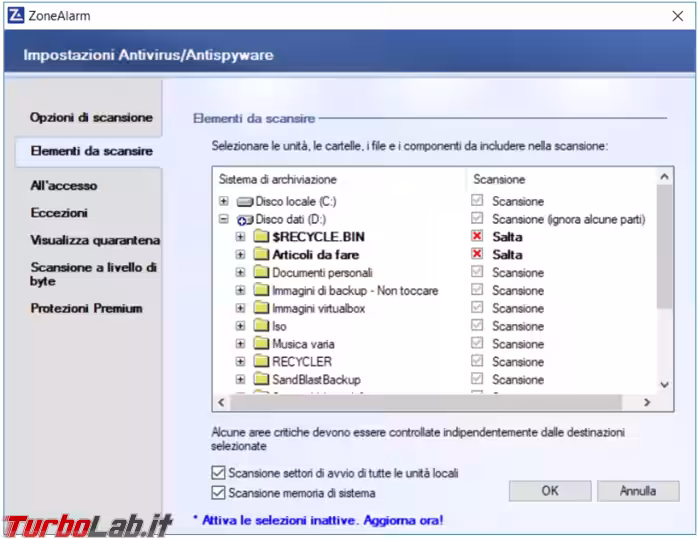This screenshot has height=540, width=698.
Task: Expand the Documenti personali folder node
Action: pyautogui.click(x=240, y=272)
